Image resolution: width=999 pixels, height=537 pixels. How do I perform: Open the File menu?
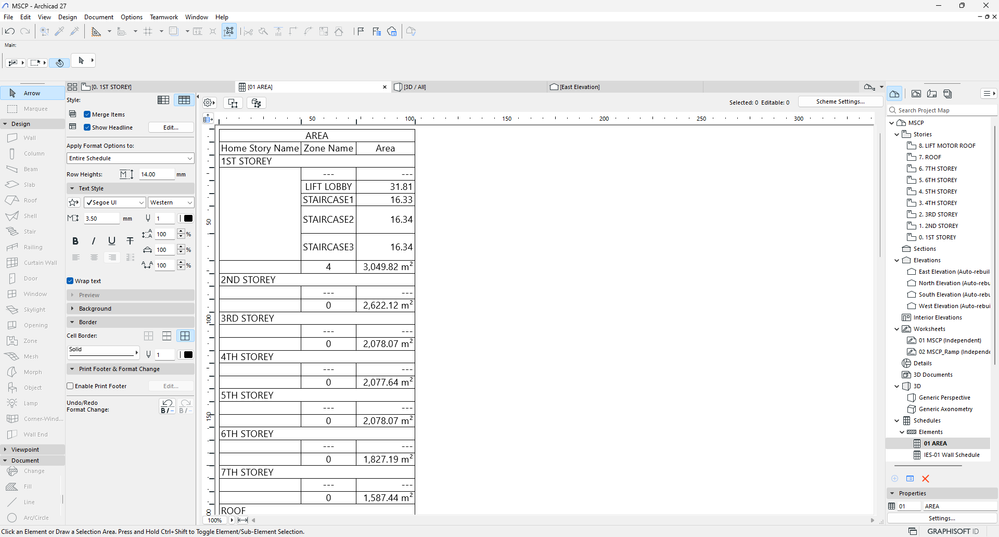point(8,17)
